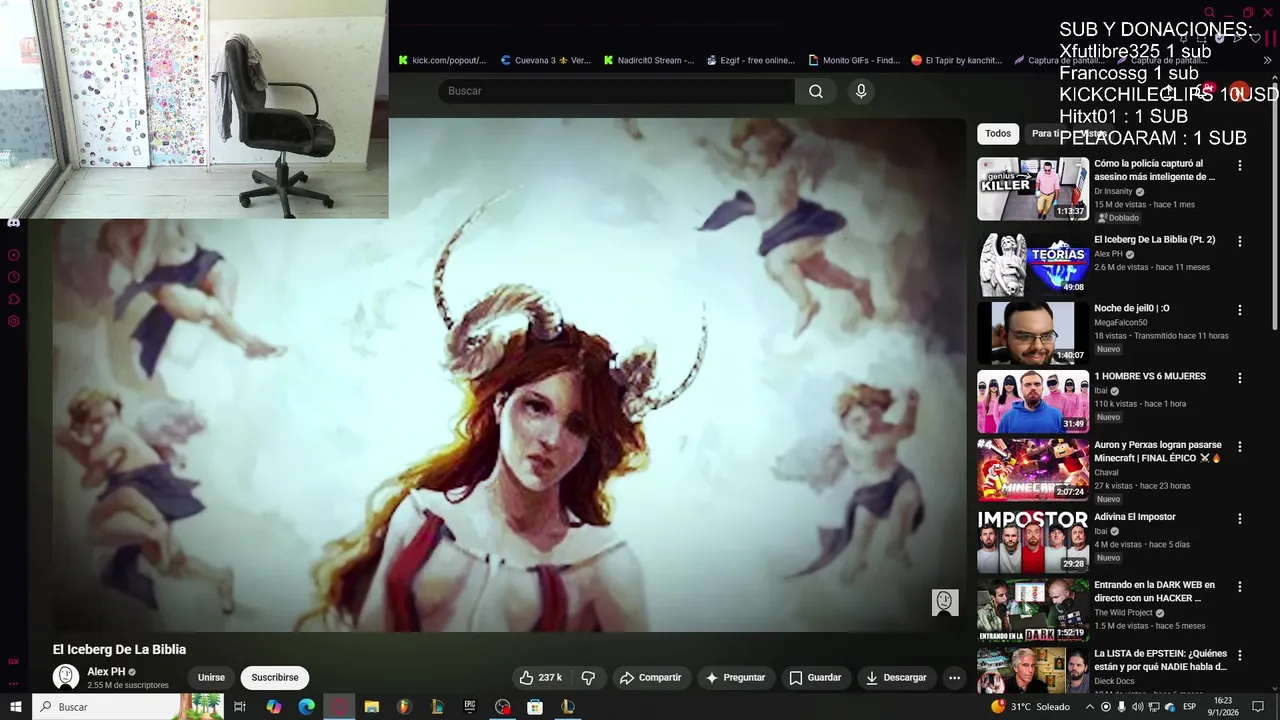Image resolution: width=1280 pixels, height=720 pixels.
Task: Open options for La LISTA de EPSTEIN video
Action: 1240,655
